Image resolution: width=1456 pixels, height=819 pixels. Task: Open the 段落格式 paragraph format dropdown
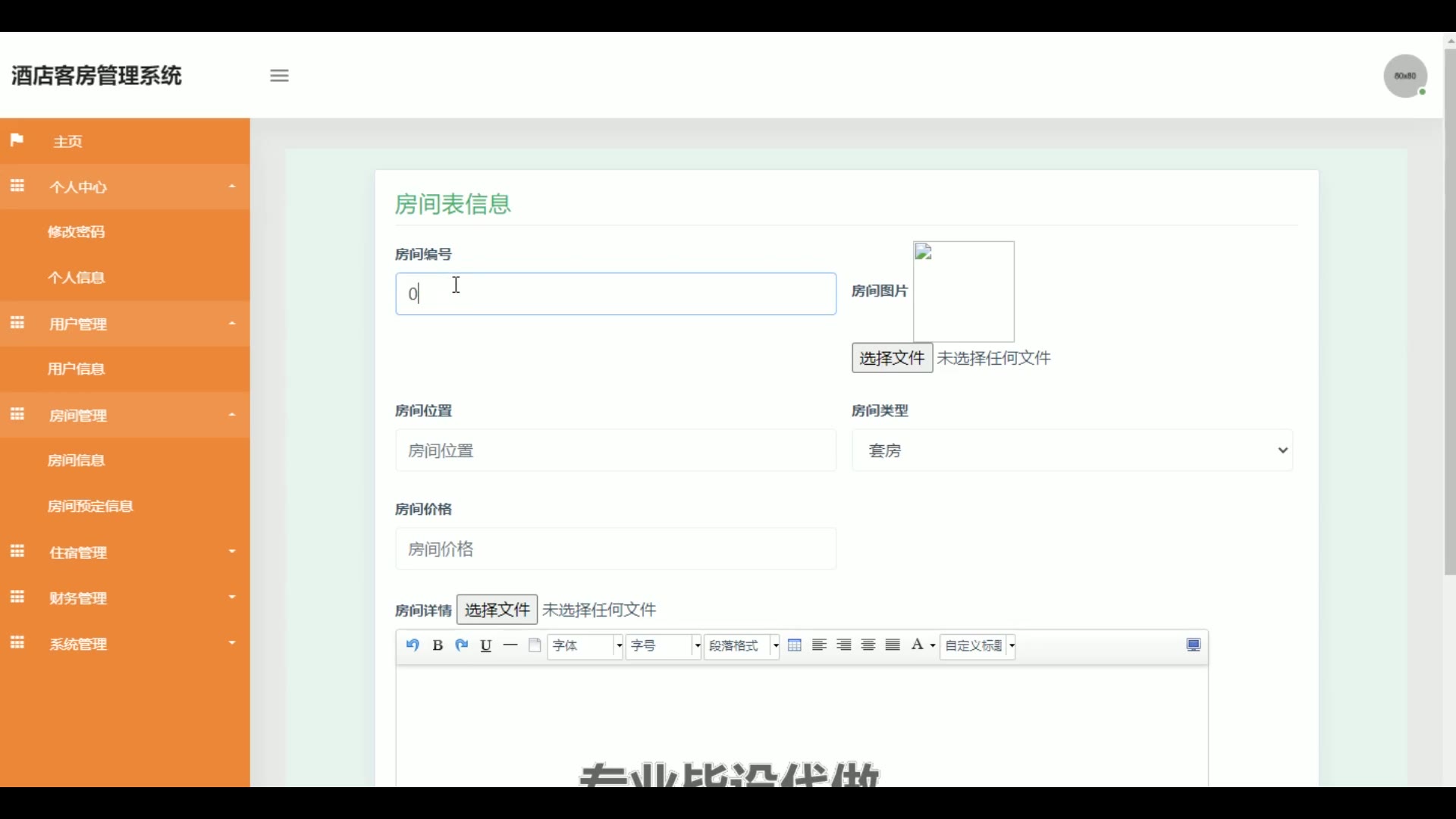pos(741,646)
